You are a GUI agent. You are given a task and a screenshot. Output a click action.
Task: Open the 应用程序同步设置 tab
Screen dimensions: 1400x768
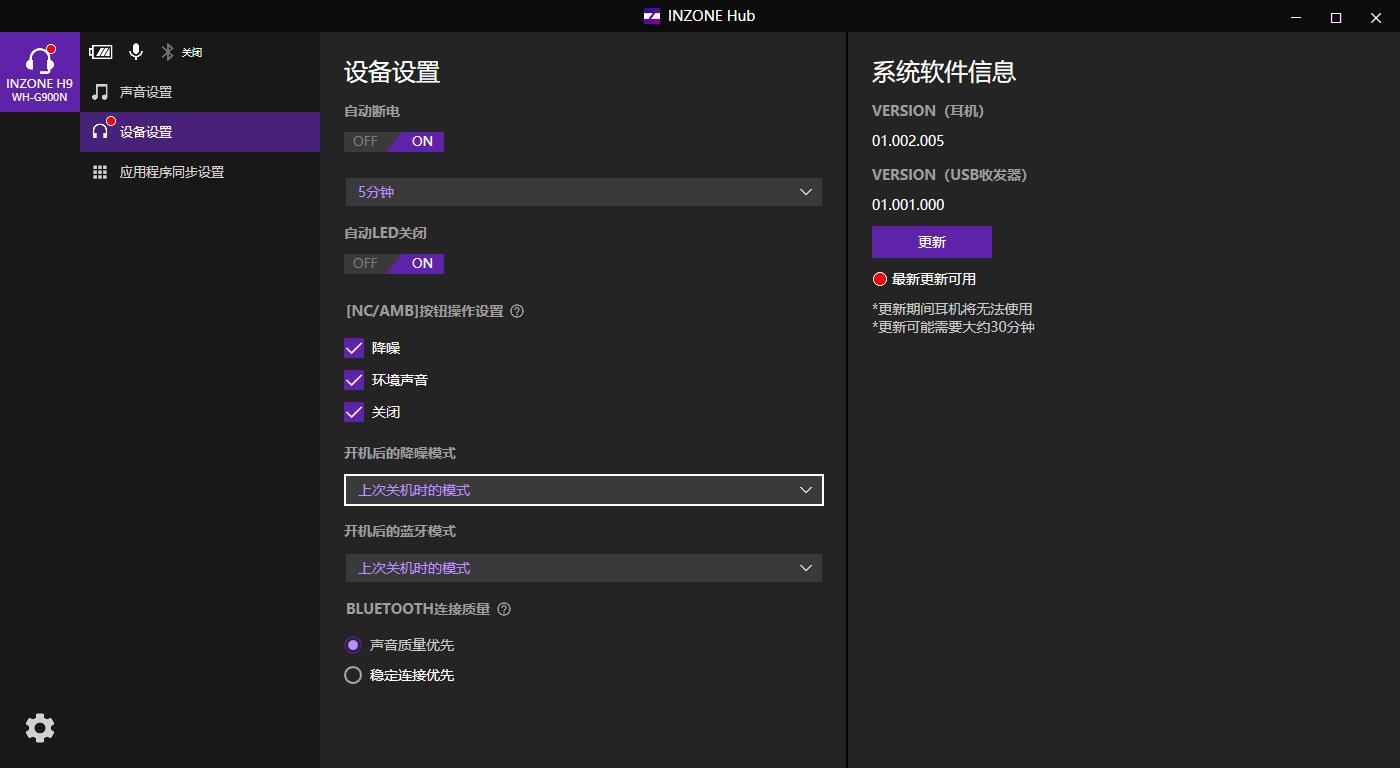[x=200, y=172]
